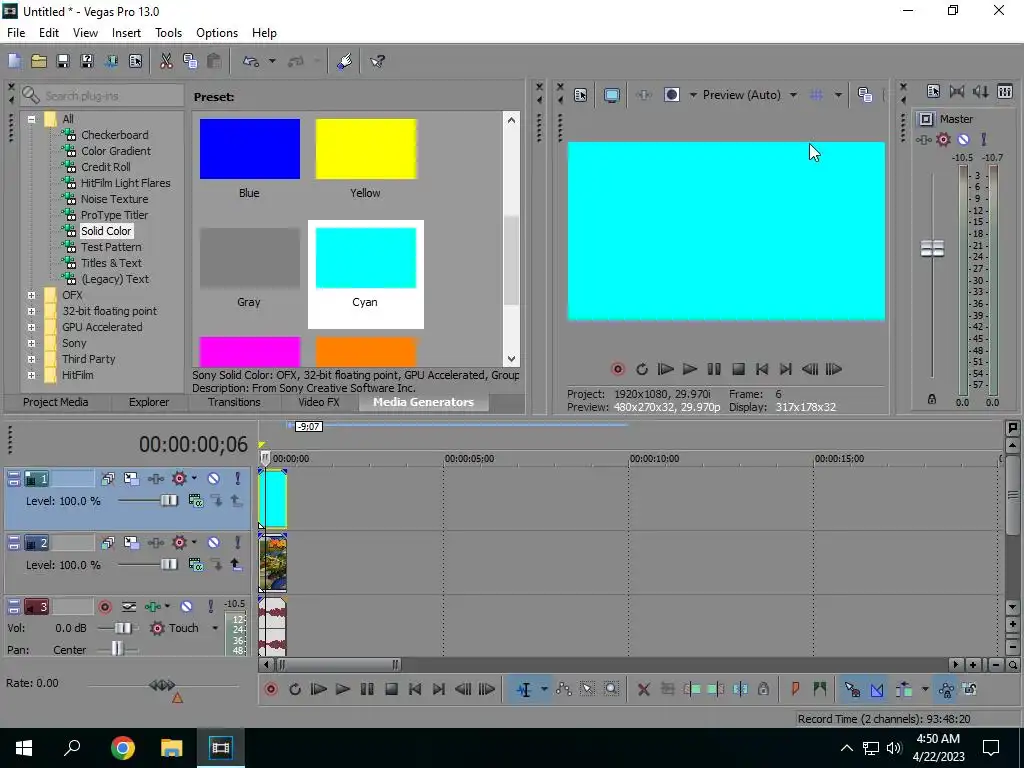Image resolution: width=1024 pixels, height=768 pixels.
Task: Insert a region using the green flags icon
Action: (x=820, y=690)
